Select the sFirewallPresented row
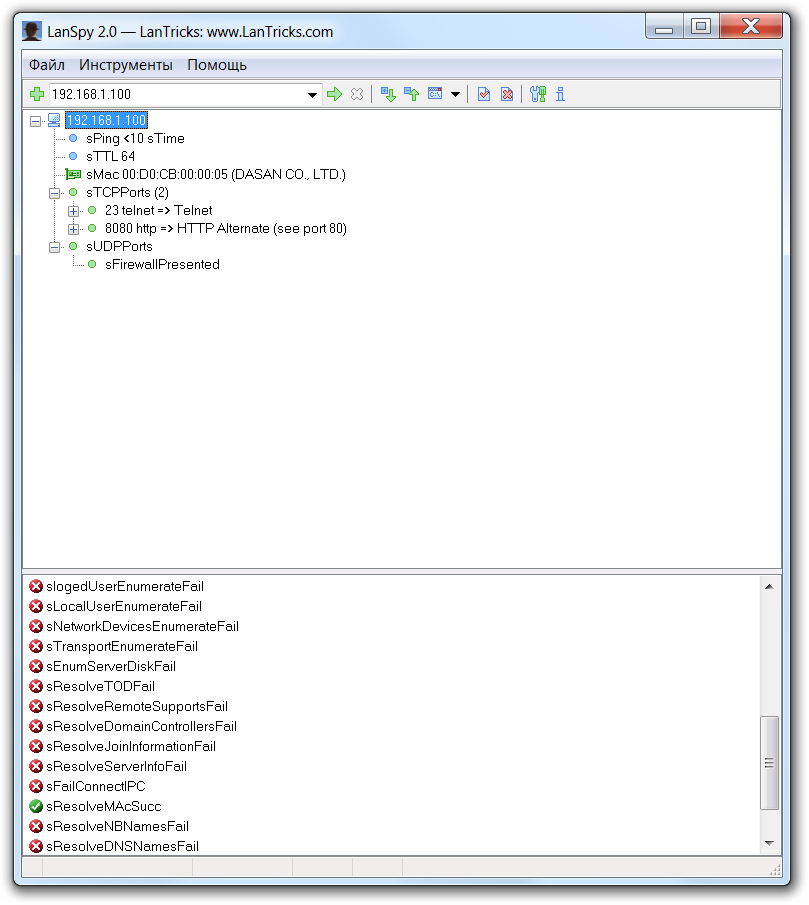Image resolution: width=809 pixels, height=905 pixels. (162, 264)
